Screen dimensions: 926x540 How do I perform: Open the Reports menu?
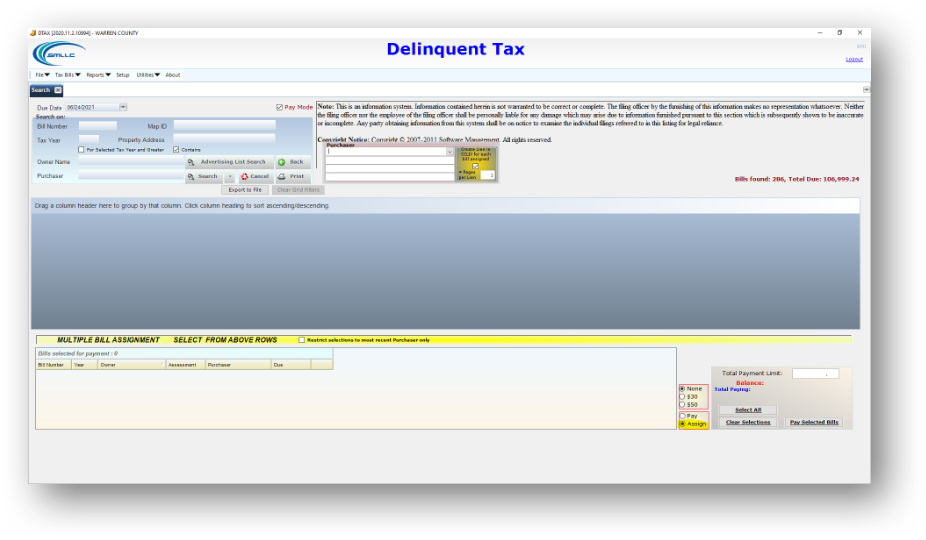click(x=98, y=75)
